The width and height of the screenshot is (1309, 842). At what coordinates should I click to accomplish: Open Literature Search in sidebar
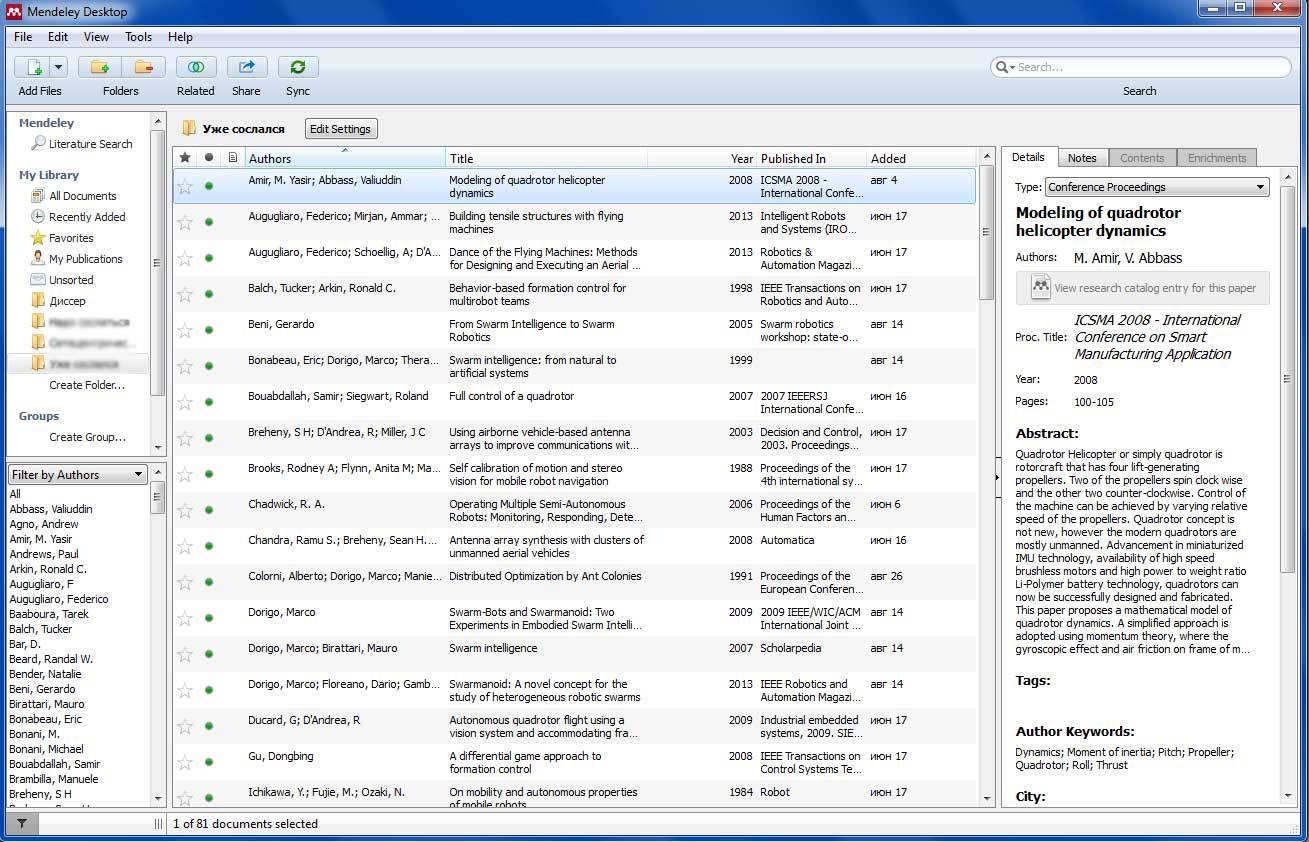pos(90,144)
